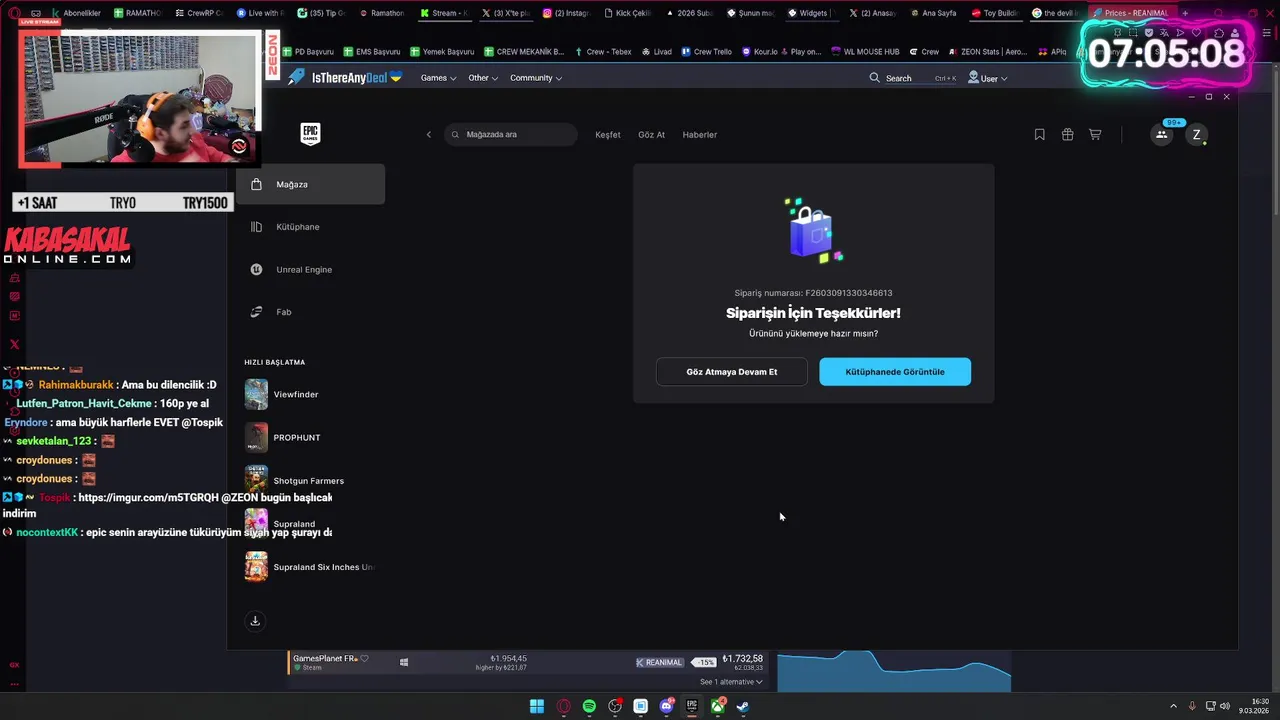Open the WL MOUSE HUB bookmark

[865, 52]
